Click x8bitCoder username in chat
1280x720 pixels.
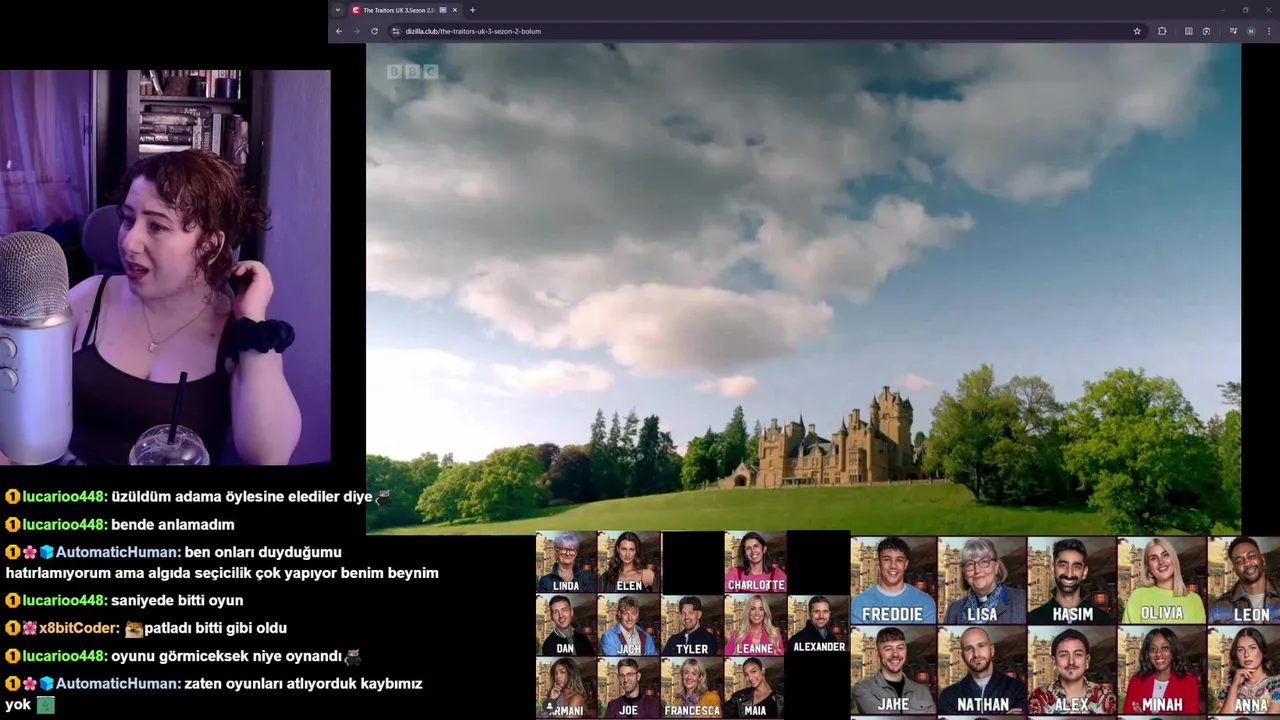(x=80, y=629)
